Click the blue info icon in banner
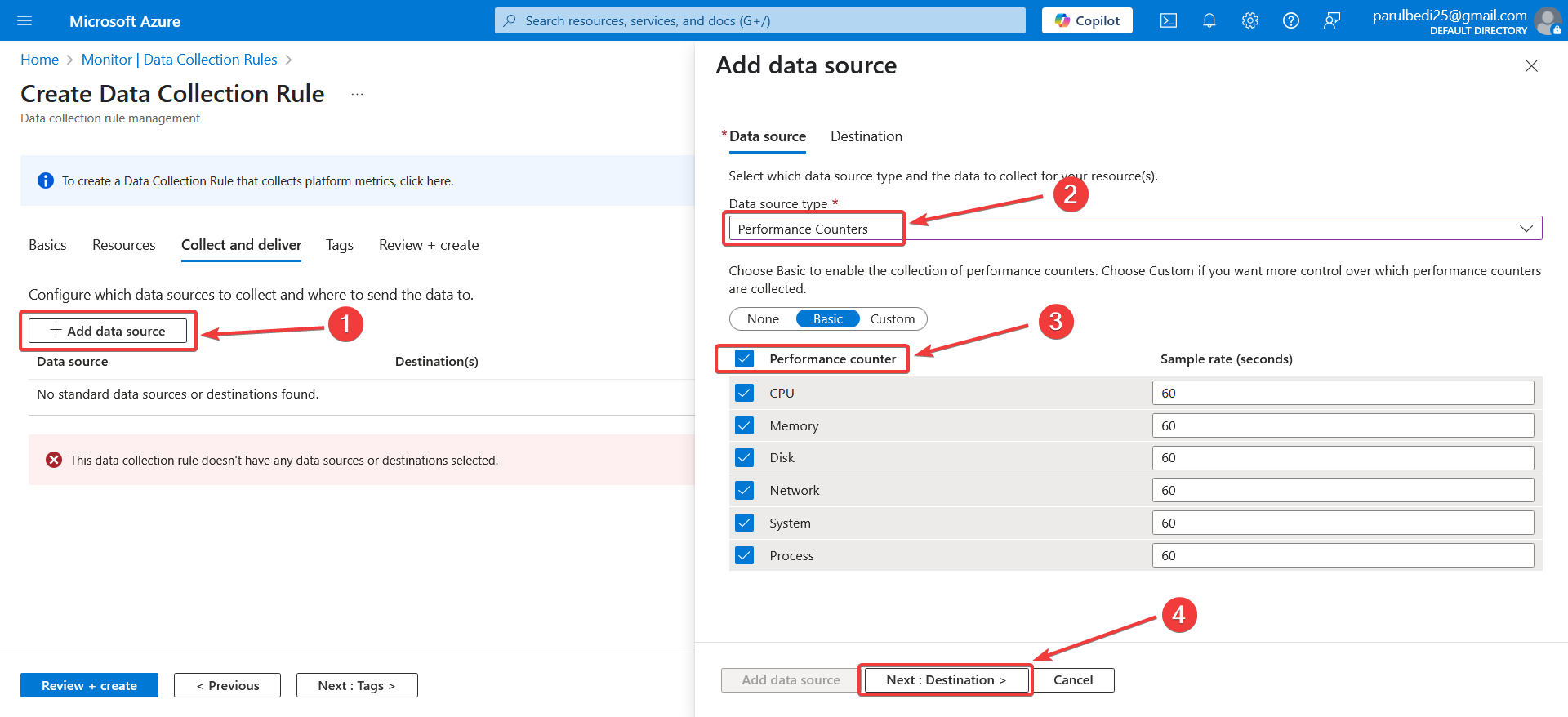The width and height of the screenshot is (1568, 717). [46, 180]
